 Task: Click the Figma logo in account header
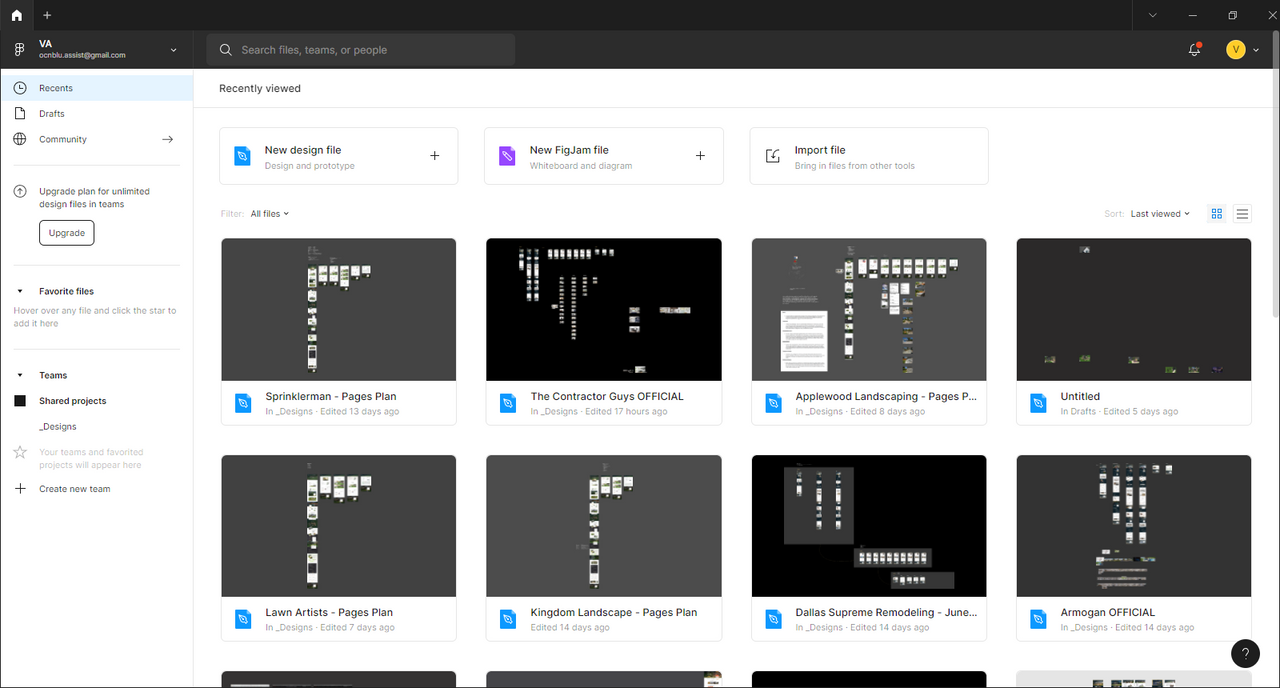pyautogui.click(x=19, y=49)
